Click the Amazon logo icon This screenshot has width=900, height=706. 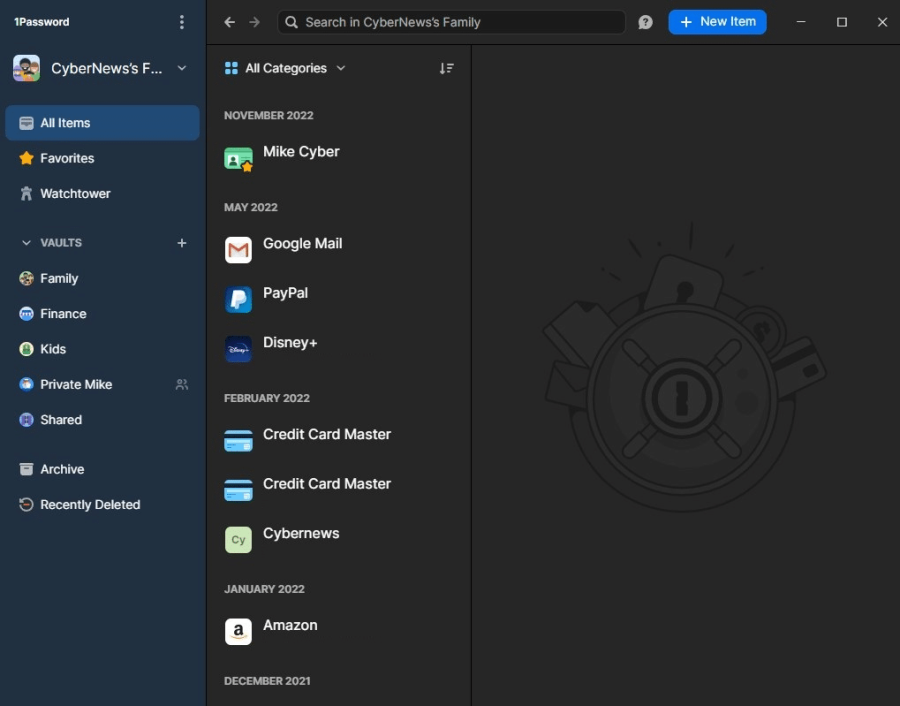tap(238, 631)
